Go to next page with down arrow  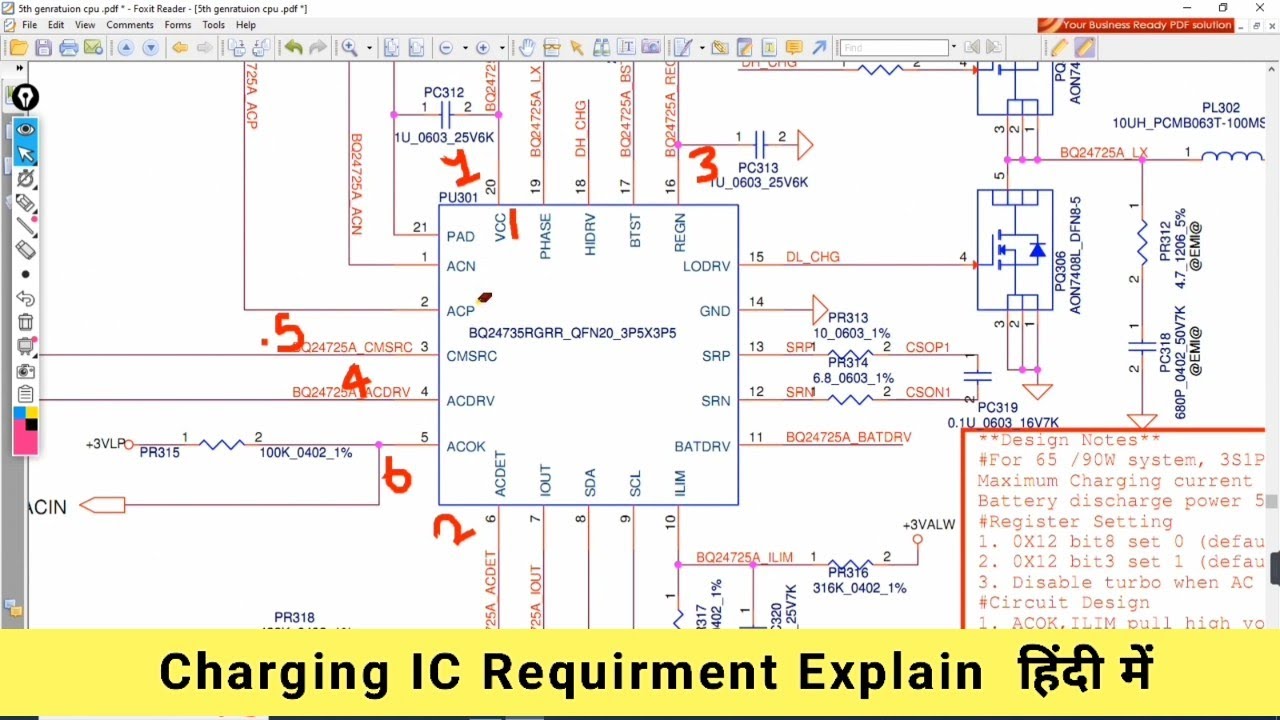coord(150,47)
